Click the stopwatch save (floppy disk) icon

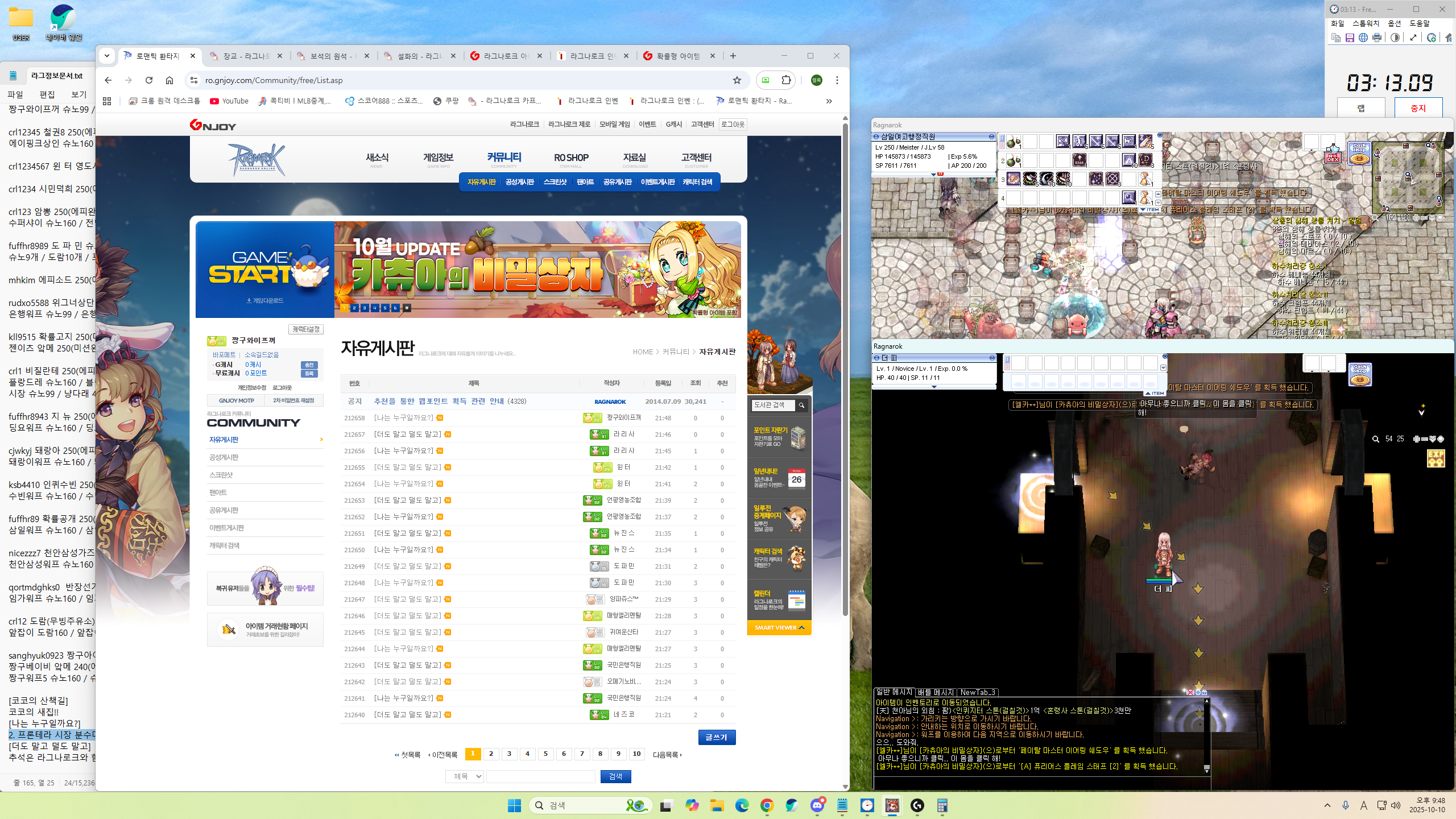[1350, 38]
